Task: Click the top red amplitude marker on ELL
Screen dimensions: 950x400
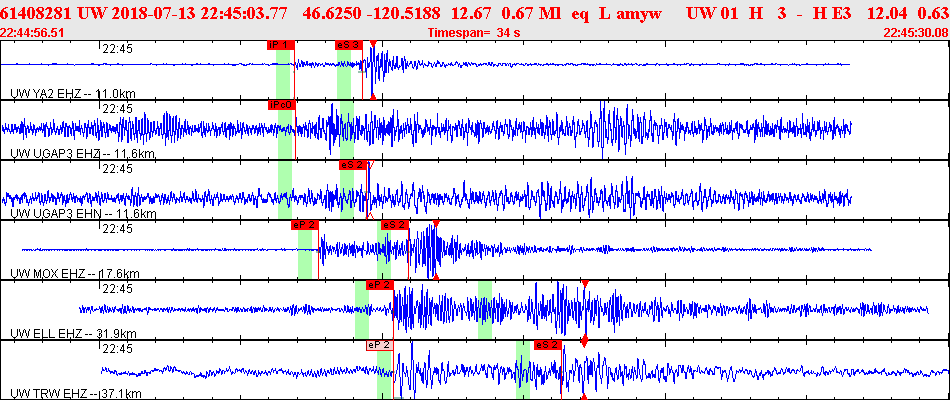Action: pyautogui.click(x=585, y=284)
